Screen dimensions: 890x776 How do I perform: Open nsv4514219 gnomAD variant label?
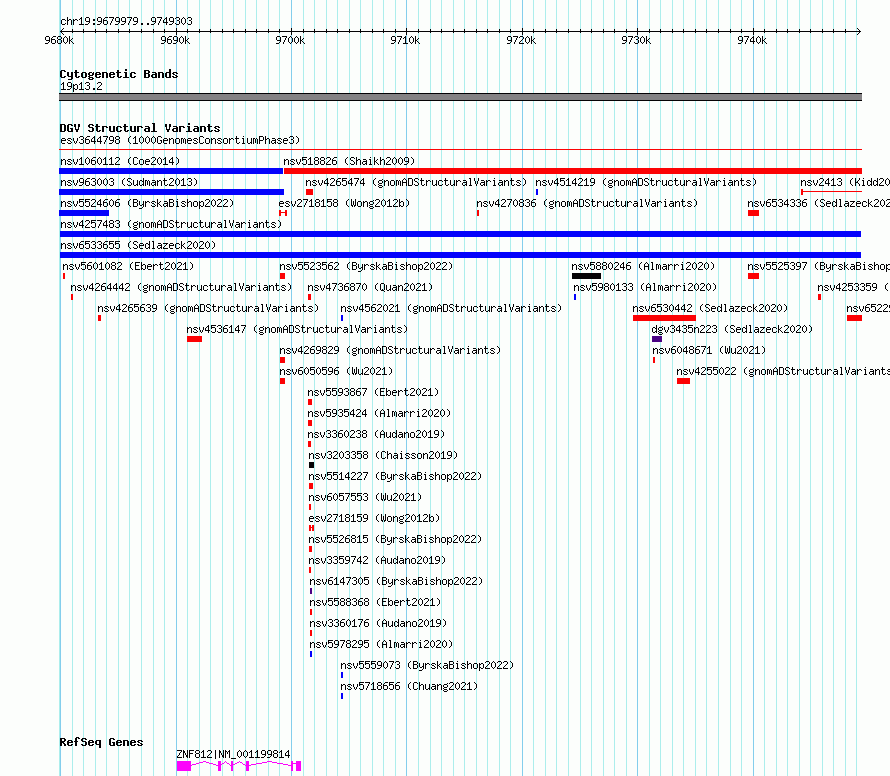point(646,182)
